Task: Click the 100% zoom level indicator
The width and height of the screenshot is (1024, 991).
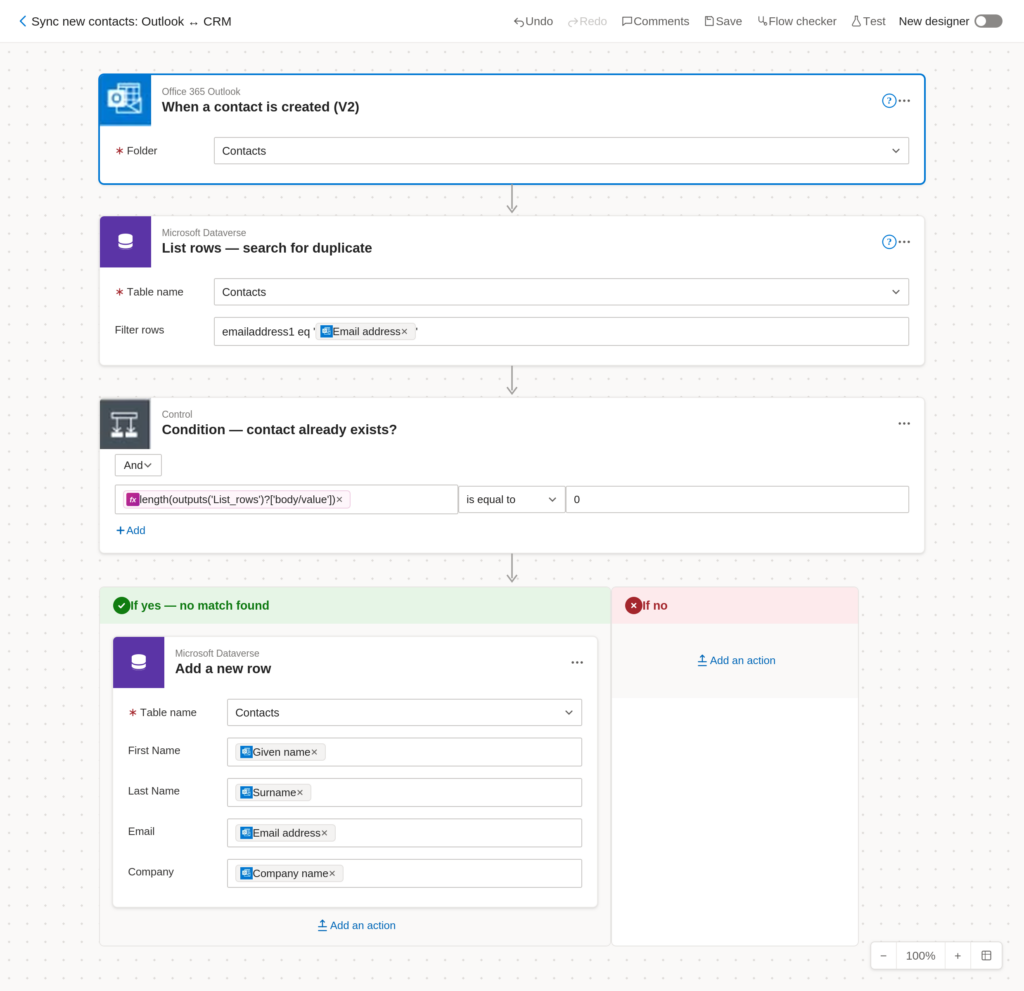Action: (920, 956)
